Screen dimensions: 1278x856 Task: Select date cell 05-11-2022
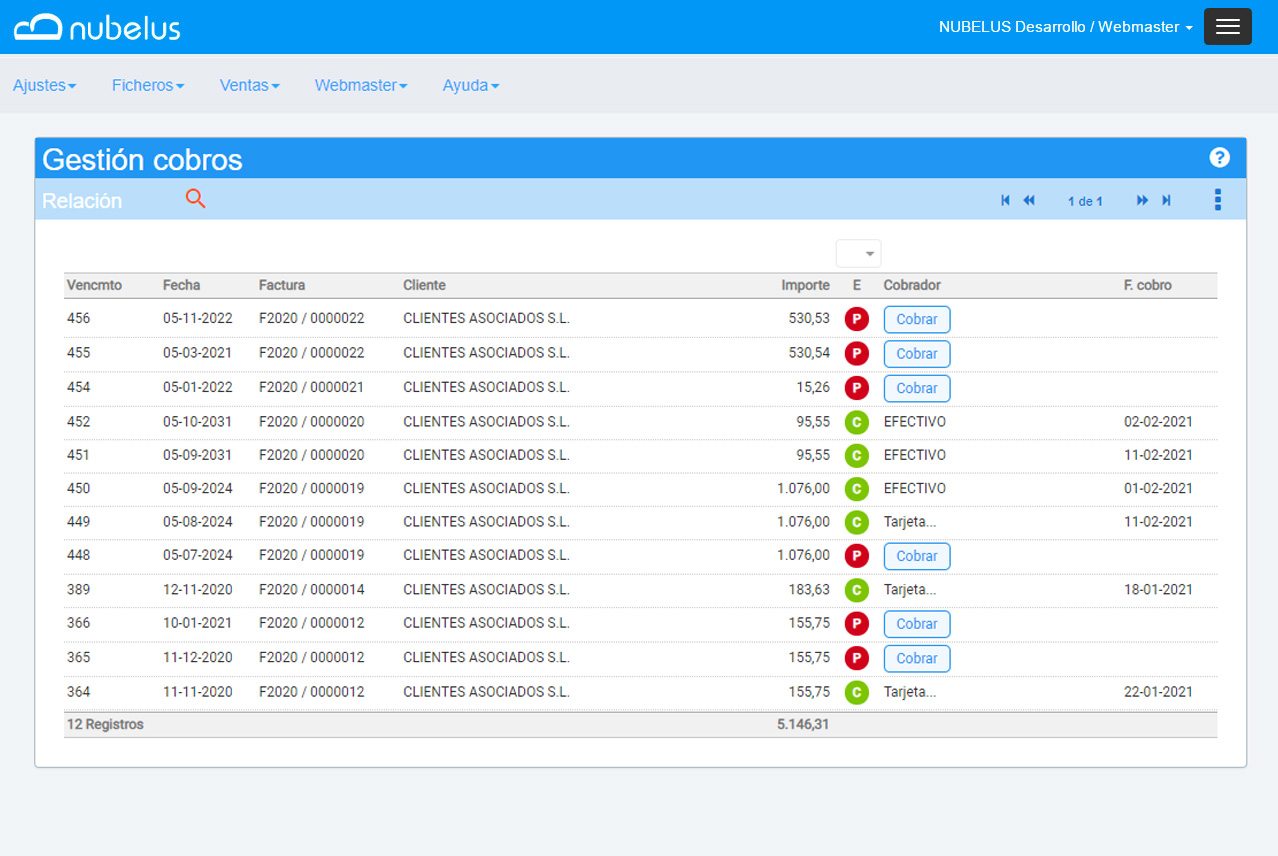click(198, 319)
